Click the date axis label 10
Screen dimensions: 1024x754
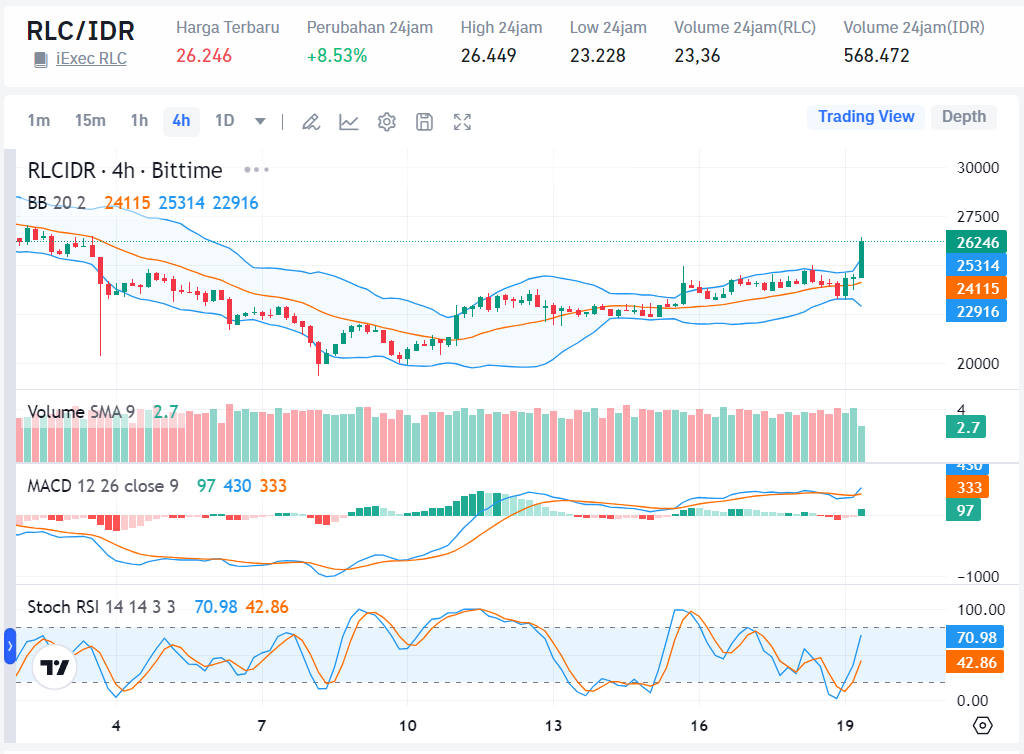tap(408, 725)
